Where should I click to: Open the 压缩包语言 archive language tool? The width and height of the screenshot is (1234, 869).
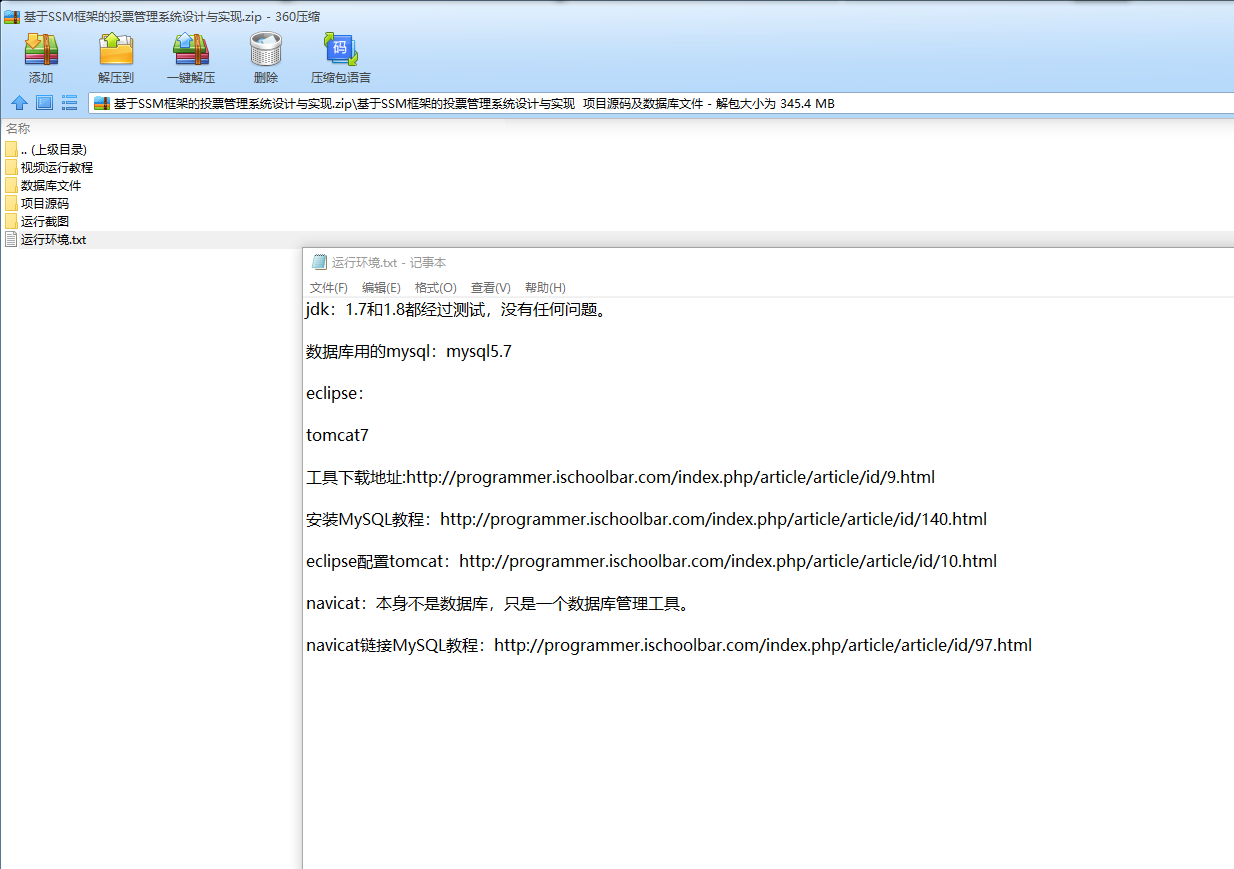tap(340, 49)
